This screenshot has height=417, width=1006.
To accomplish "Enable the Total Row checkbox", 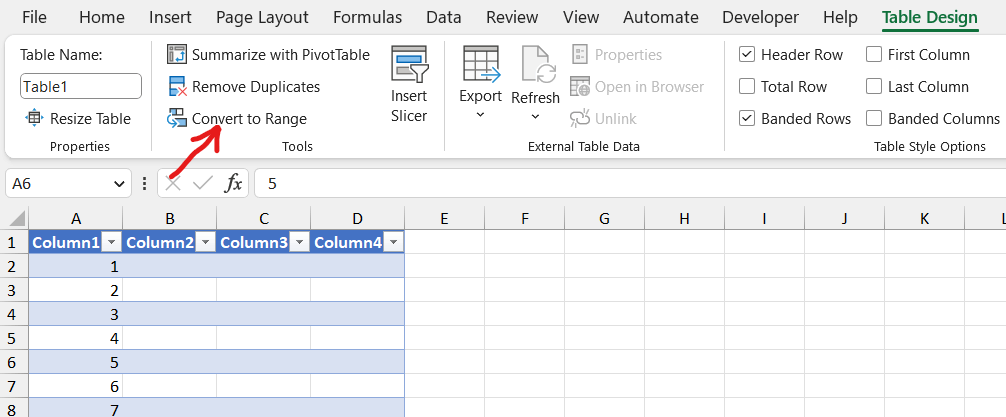I will click(747, 87).
